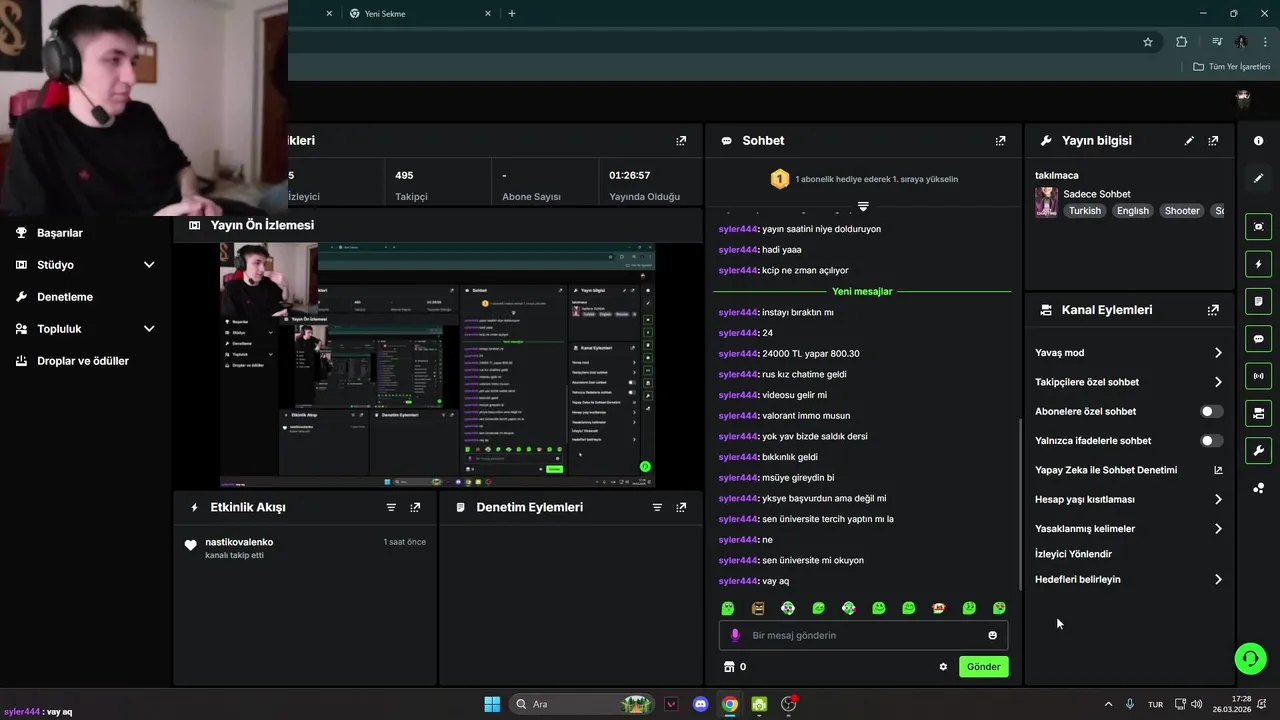
Task: Pop out the Kanal Eylemleri panel
Action: [1213, 310]
